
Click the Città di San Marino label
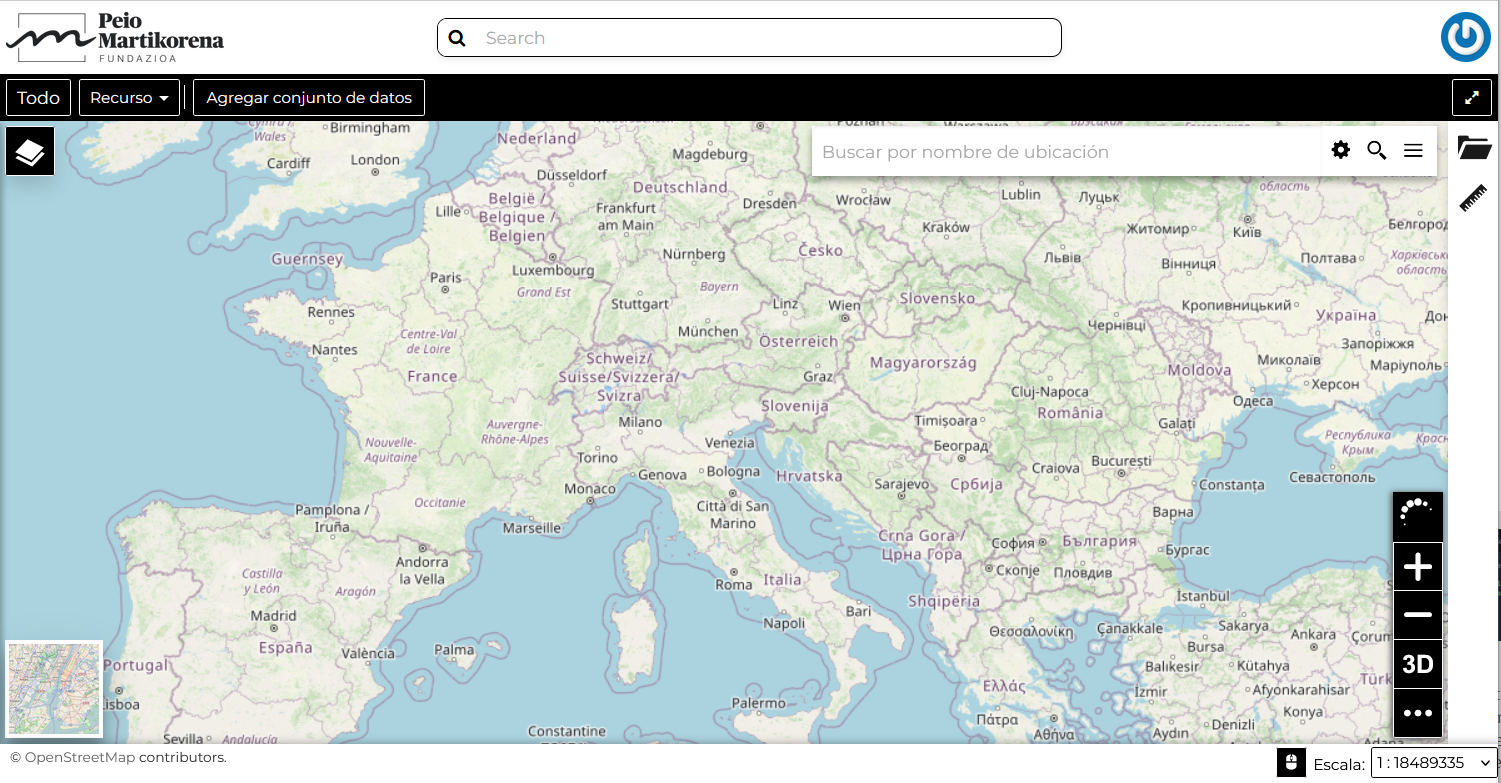pyautogui.click(x=733, y=514)
